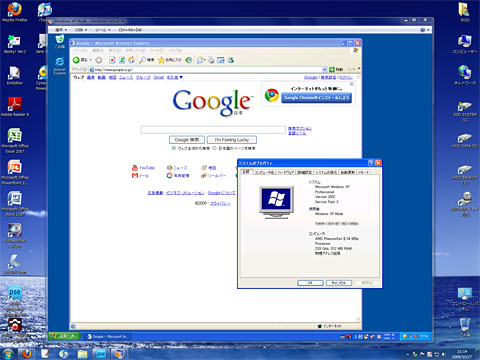The width and height of the screenshot is (480, 360).
Task: Switch to the Hardware tab in System Properties
Action: (x=286, y=172)
